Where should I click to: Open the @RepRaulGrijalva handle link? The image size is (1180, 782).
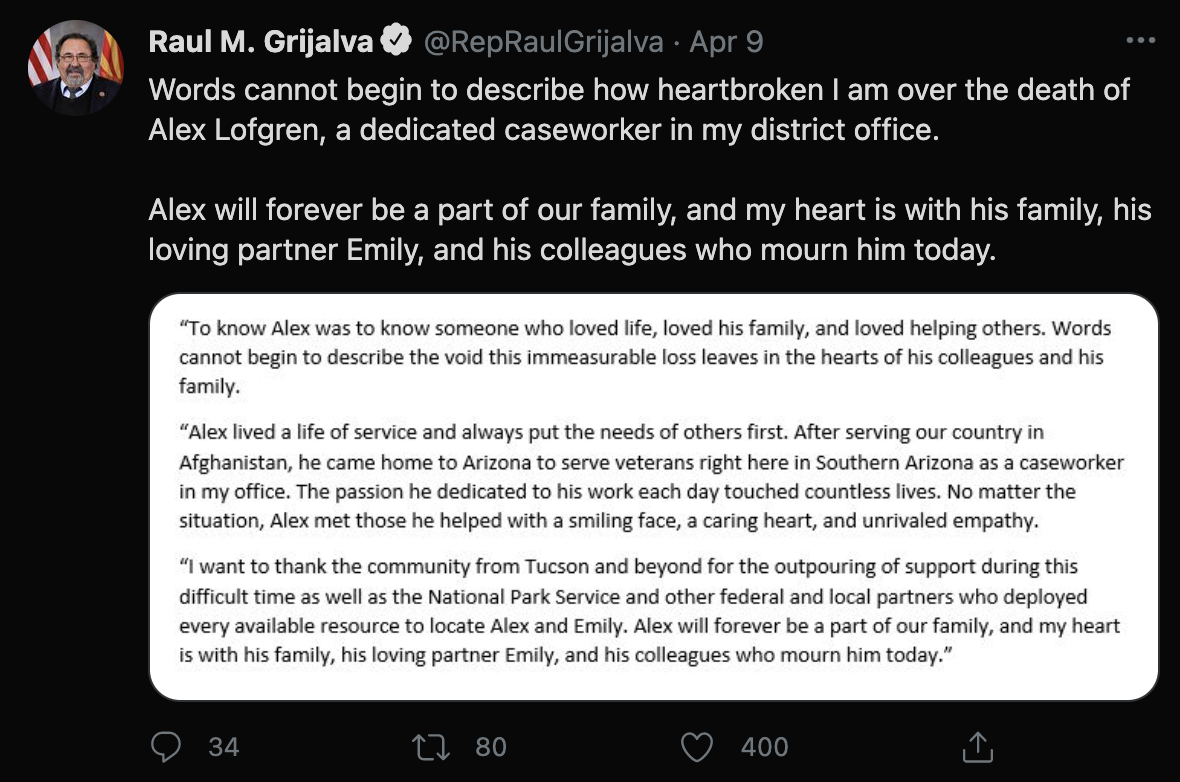(544, 41)
